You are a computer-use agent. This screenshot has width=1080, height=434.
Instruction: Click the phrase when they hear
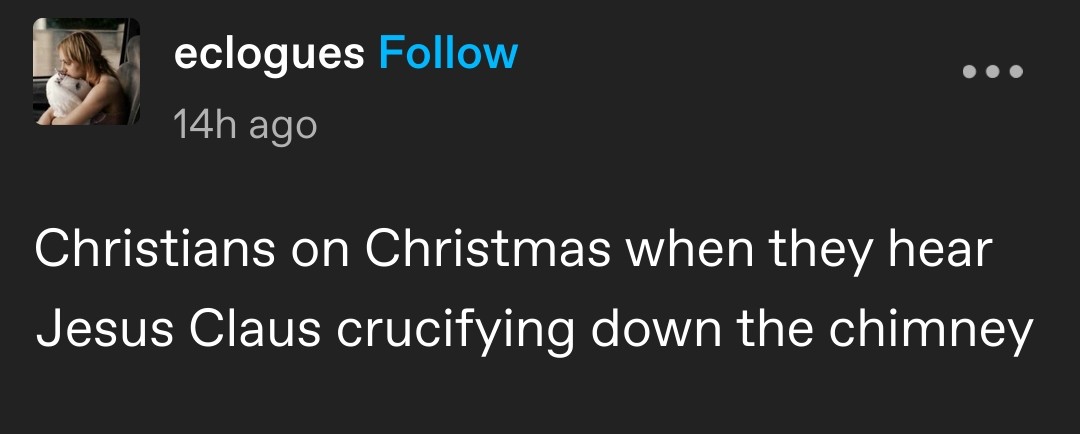click(x=809, y=250)
